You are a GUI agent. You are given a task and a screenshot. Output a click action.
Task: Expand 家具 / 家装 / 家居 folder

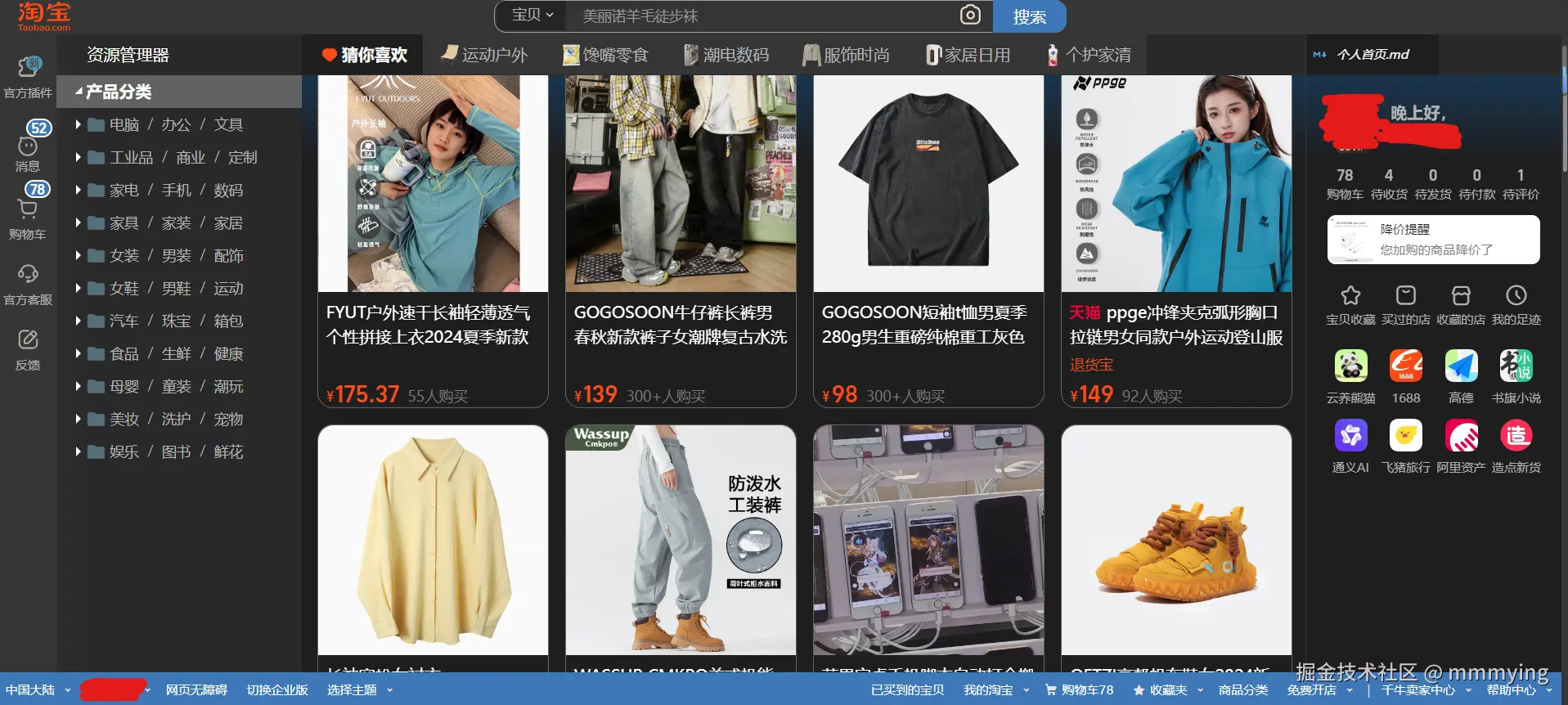click(79, 222)
